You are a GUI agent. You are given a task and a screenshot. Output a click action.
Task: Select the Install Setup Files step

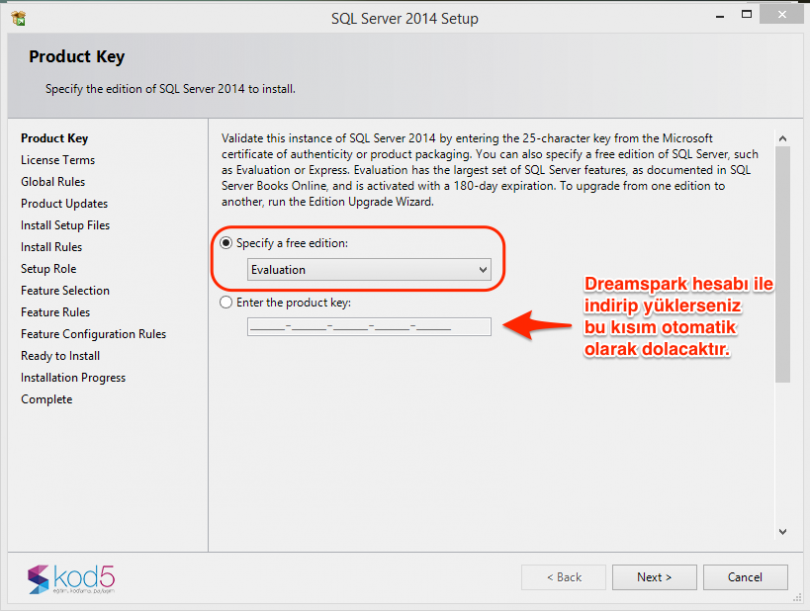pos(64,225)
